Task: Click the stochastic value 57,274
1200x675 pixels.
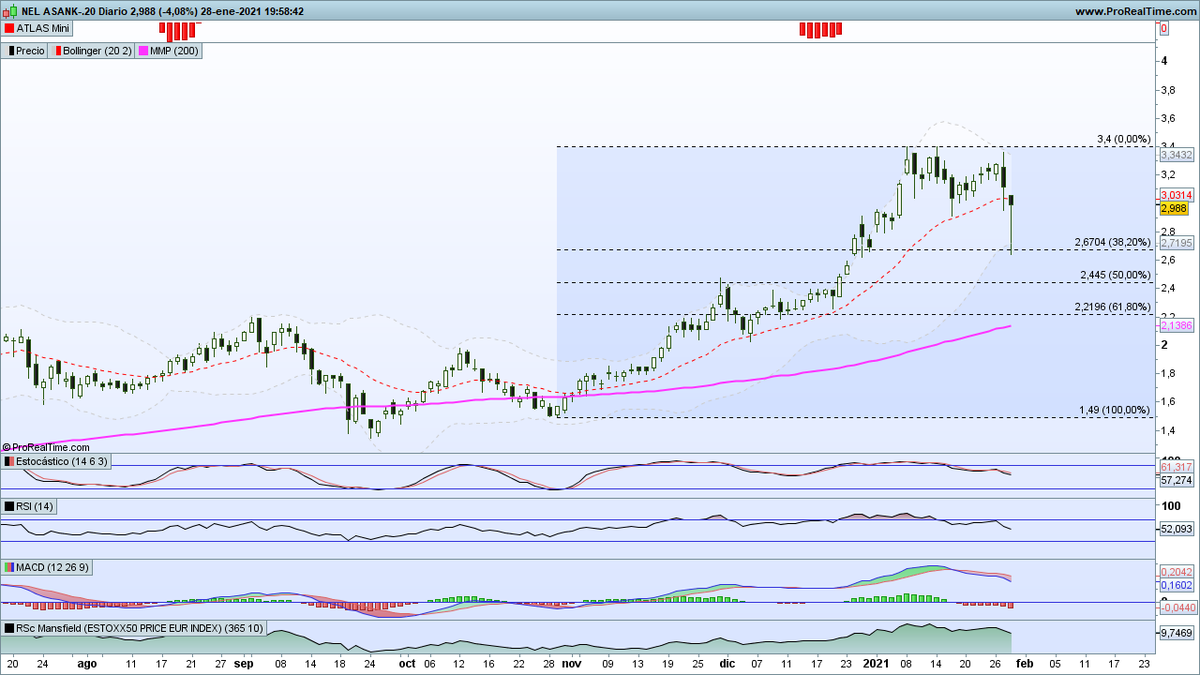Action: coord(1177,481)
